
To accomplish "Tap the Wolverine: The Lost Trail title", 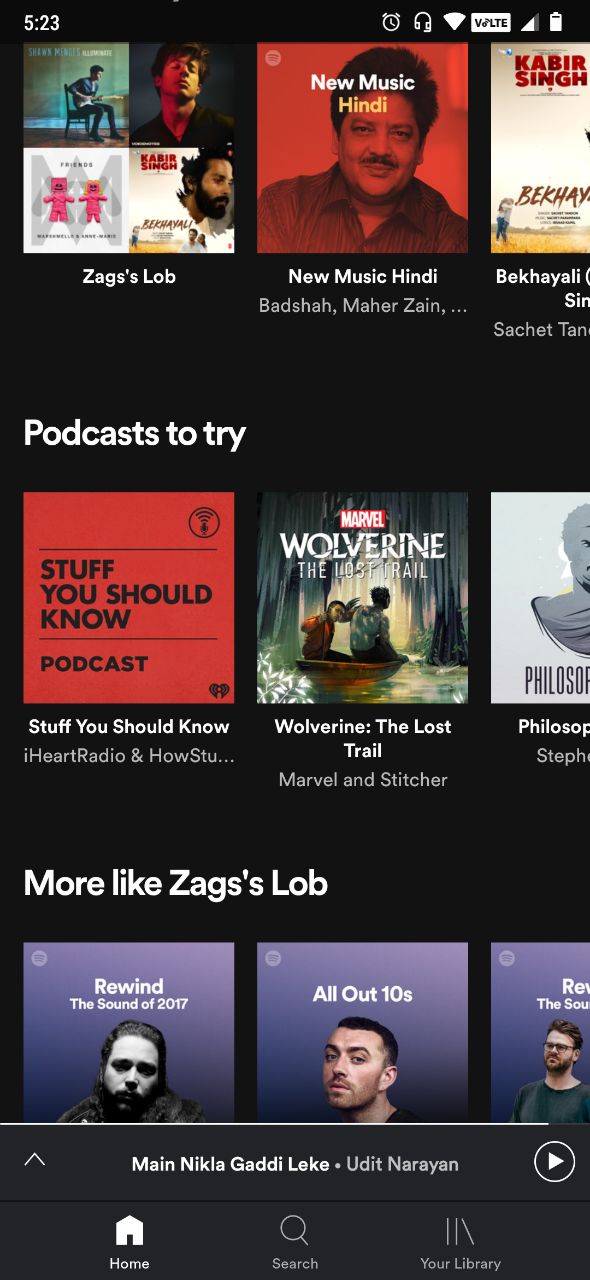I will click(363, 738).
